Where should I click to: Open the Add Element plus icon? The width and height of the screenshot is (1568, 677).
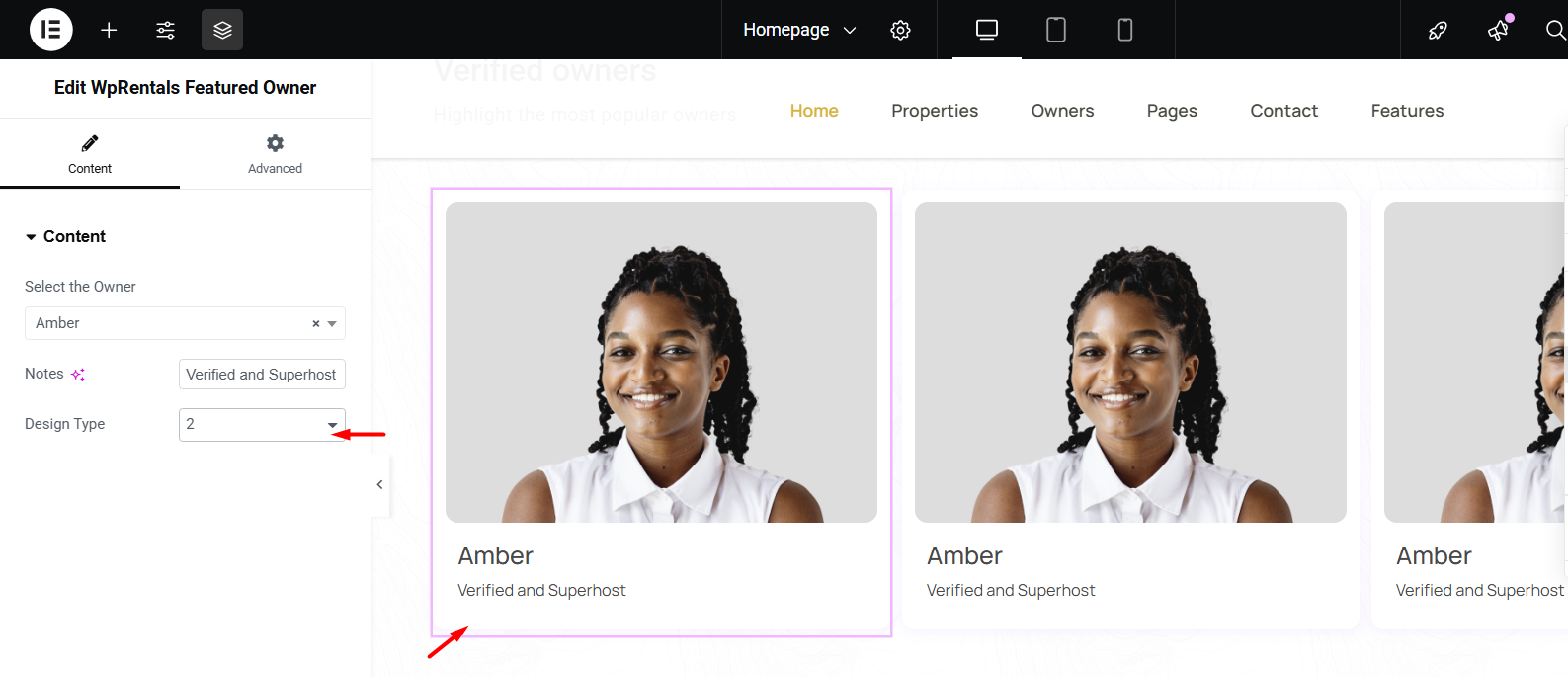pos(109,30)
